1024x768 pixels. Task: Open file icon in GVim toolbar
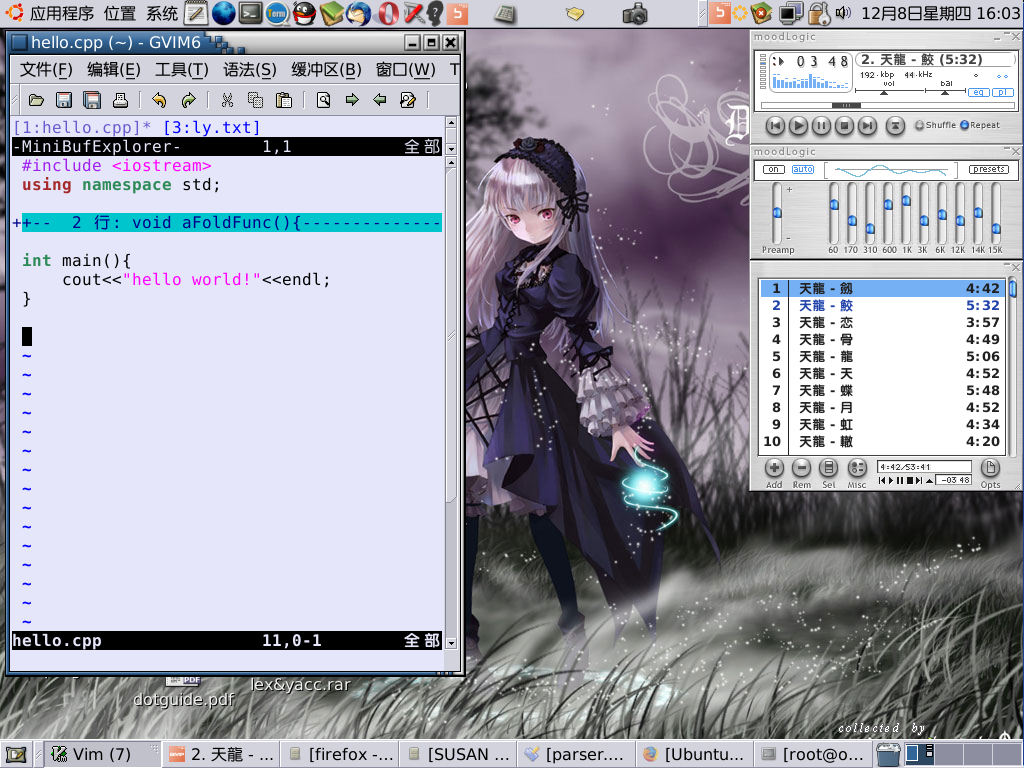click(x=36, y=100)
